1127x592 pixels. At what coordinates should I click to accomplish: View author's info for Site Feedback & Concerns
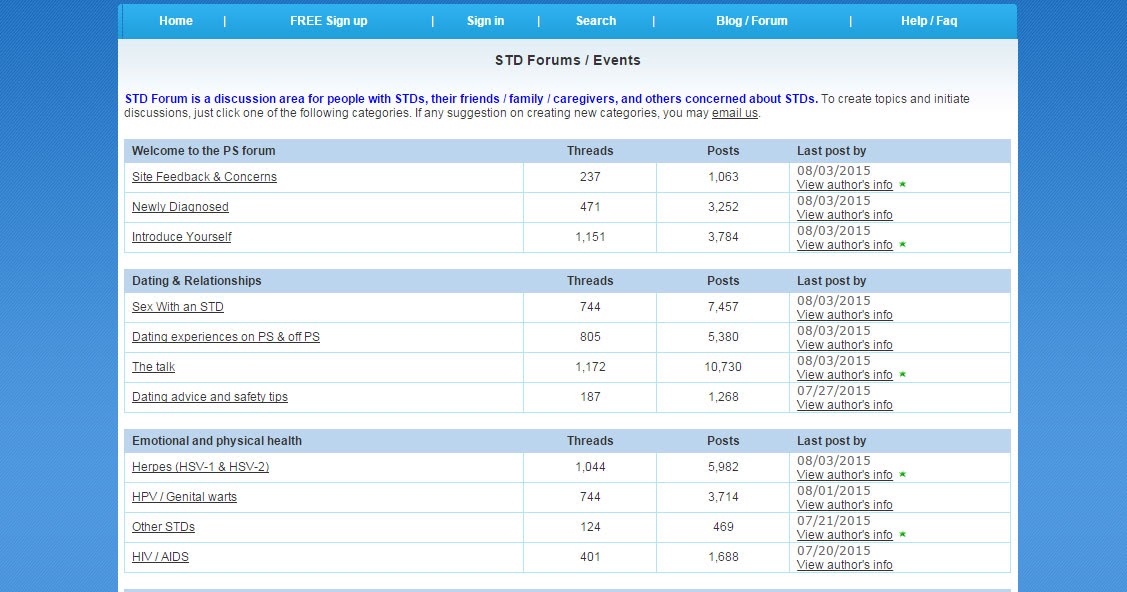(x=845, y=185)
